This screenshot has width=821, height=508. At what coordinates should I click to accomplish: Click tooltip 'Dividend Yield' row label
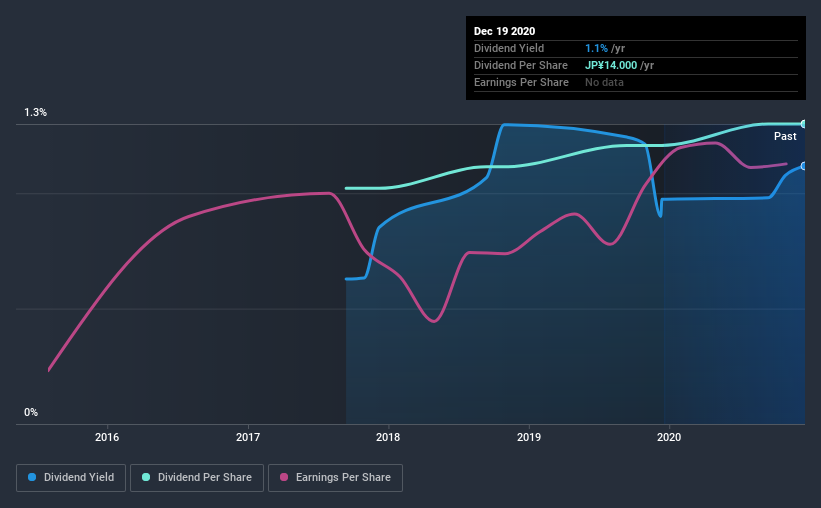(x=509, y=48)
